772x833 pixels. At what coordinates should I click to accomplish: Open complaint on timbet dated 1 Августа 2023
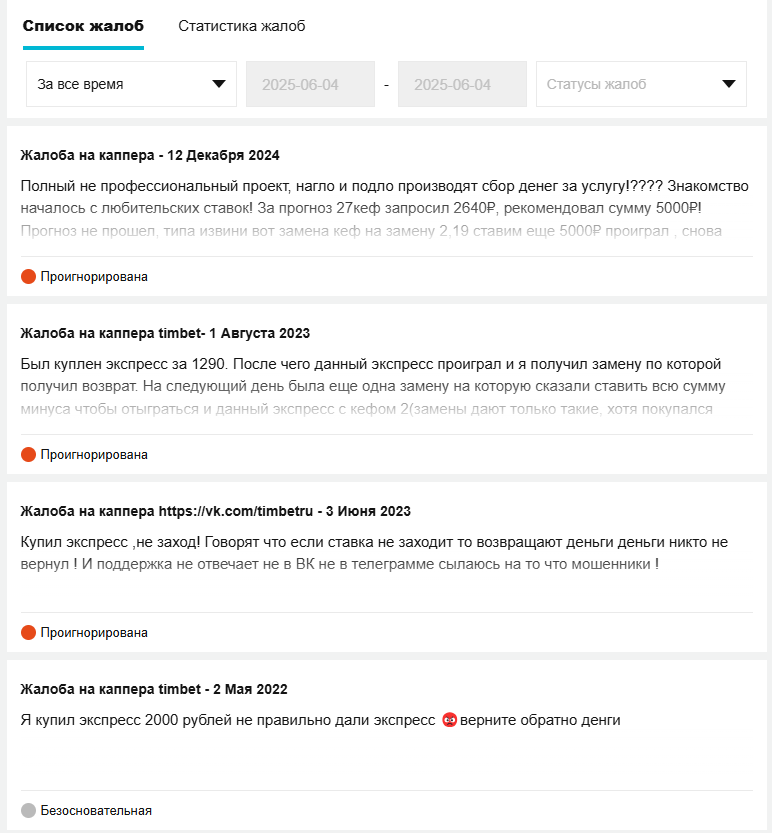(x=165, y=333)
